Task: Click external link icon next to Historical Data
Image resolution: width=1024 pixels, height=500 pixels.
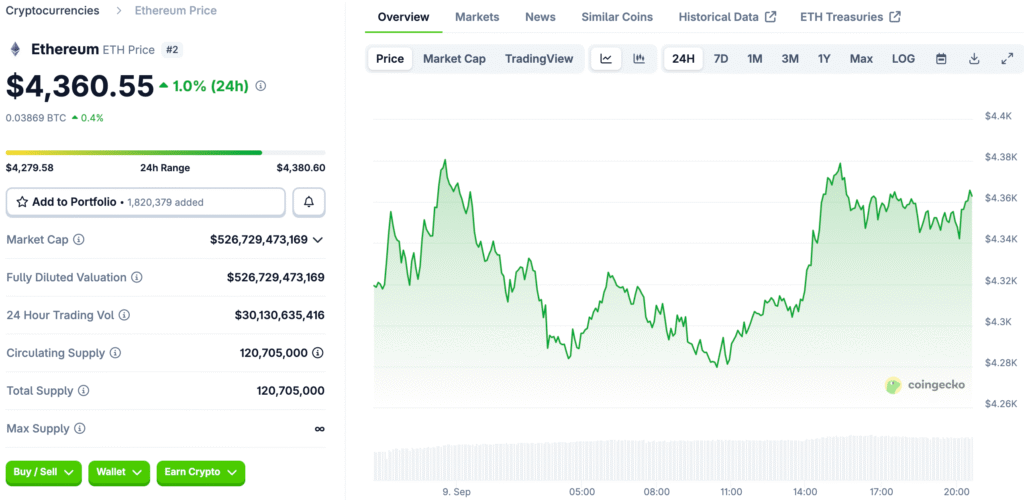Action: pyautogui.click(x=771, y=17)
